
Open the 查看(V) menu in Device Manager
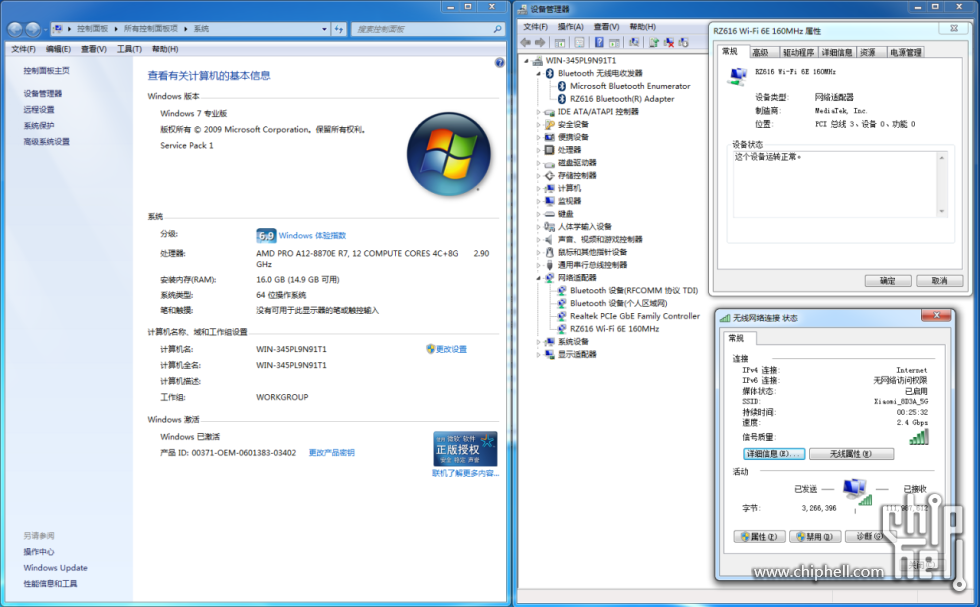(x=606, y=27)
